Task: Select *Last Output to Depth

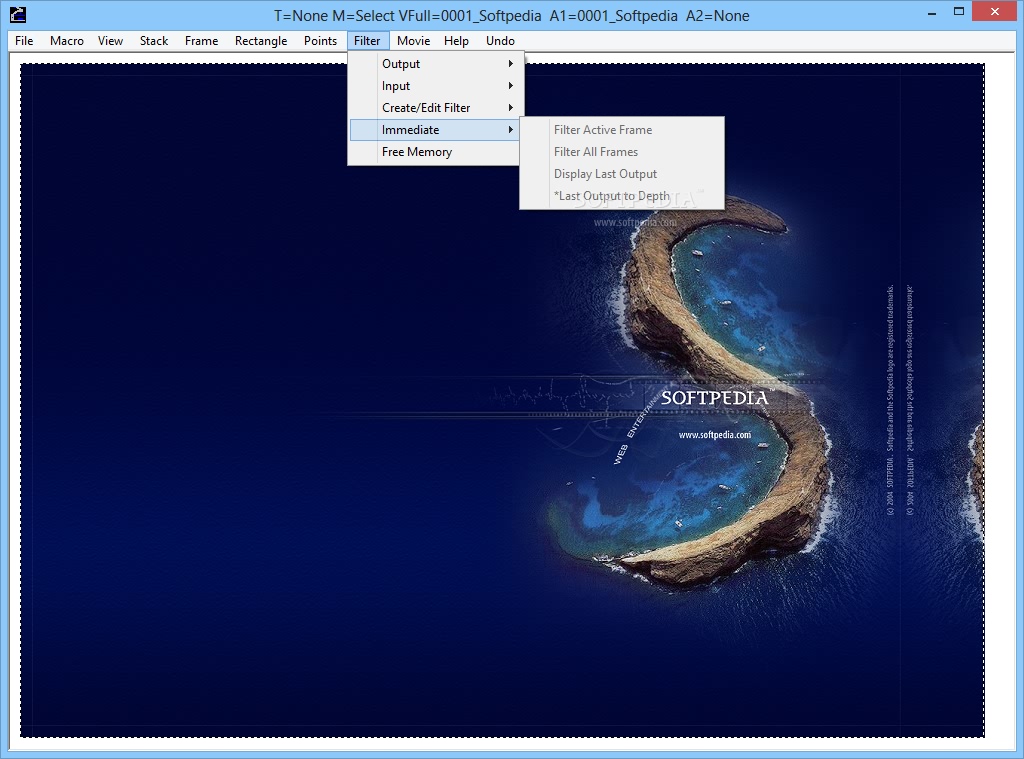Action: pos(622,196)
